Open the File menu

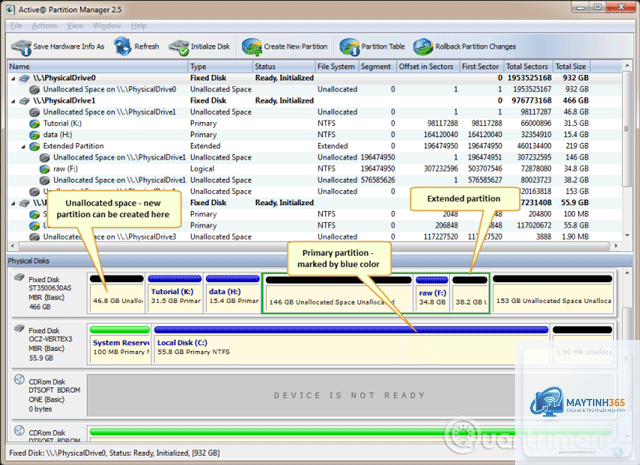[x=16, y=26]
